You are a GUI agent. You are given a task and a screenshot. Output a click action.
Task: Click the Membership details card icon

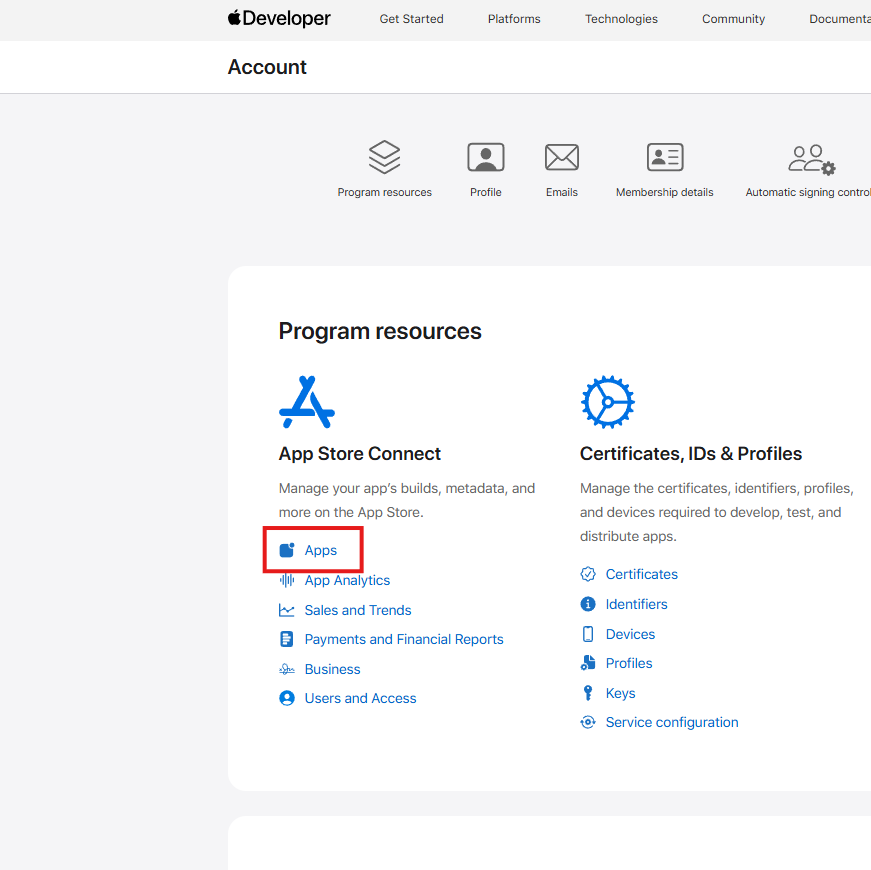point(665,157)
